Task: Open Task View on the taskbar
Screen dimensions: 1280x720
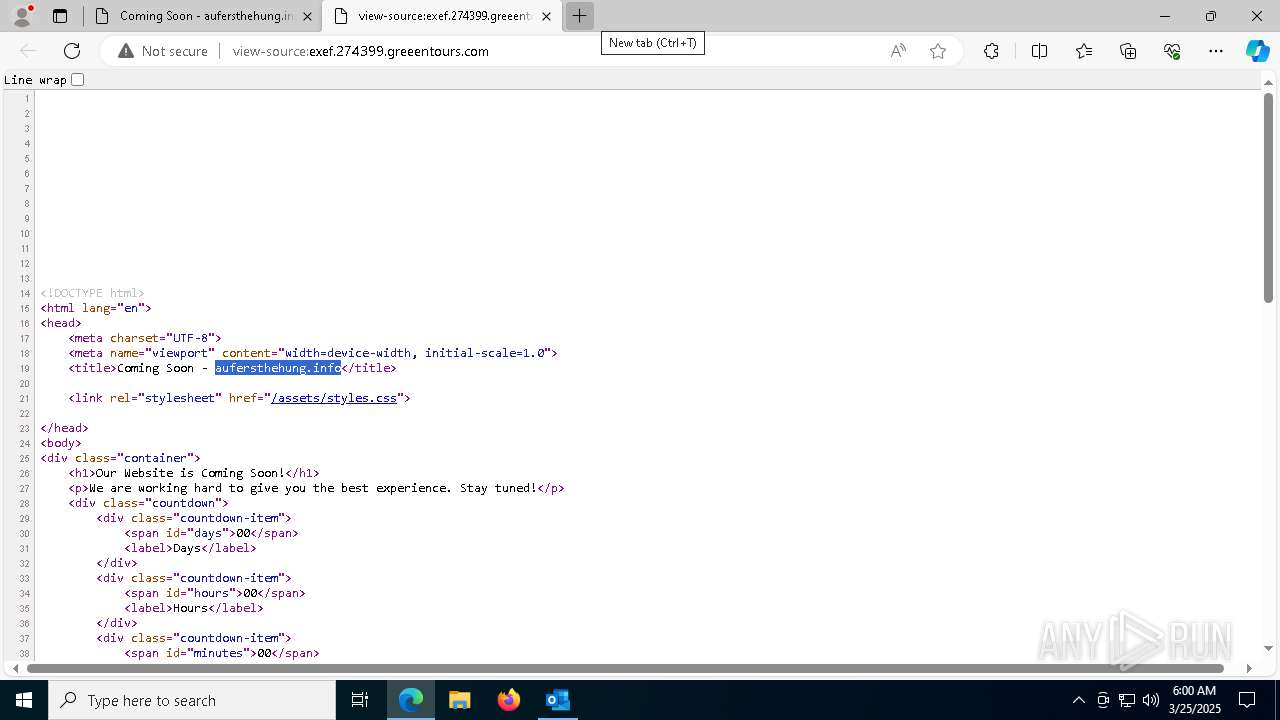Action: pos(360,700)
